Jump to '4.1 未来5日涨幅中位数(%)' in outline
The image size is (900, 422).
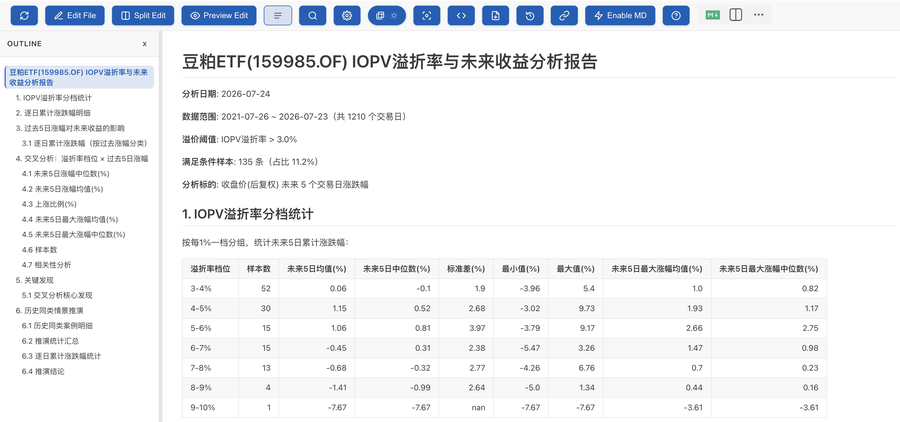(x=65, y=173)
